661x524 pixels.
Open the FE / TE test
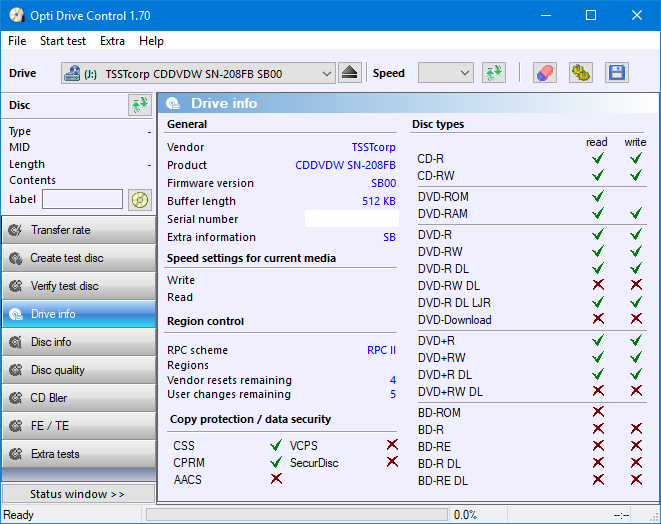[79, 426]
